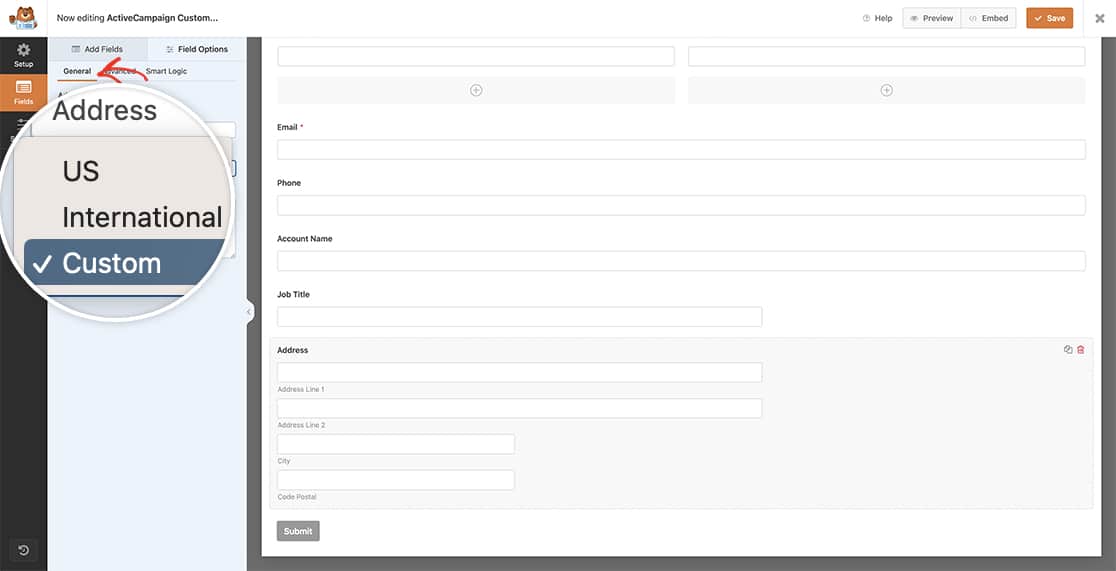This screenshot has height=571, width=1116.
Task: Click the Account Name label
Action: click(x=305, y=239)
